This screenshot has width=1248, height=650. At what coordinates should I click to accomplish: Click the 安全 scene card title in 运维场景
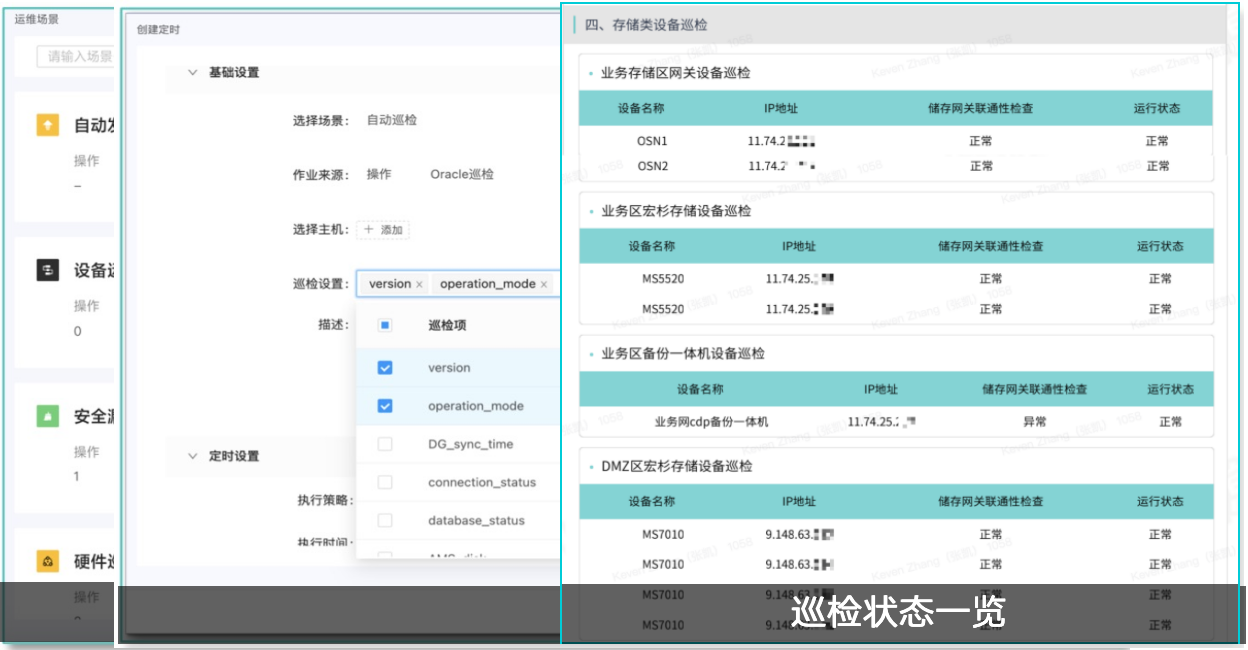[x=93, y=417]
